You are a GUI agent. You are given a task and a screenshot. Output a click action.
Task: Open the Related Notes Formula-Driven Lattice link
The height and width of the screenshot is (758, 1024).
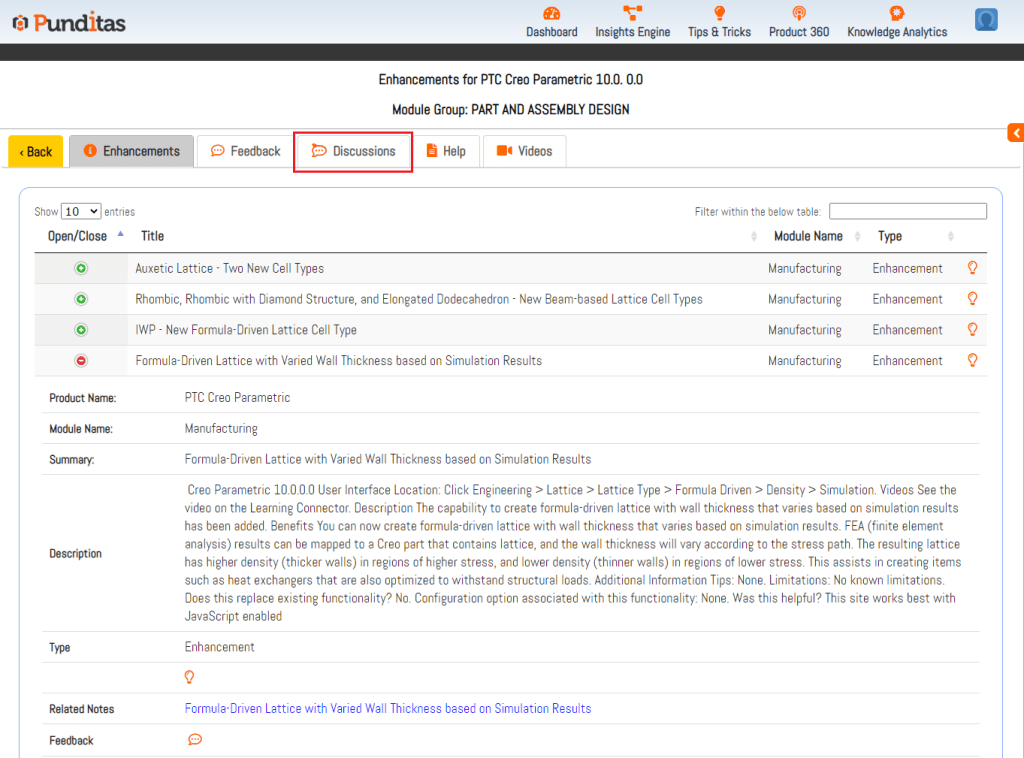click(387, 709)
